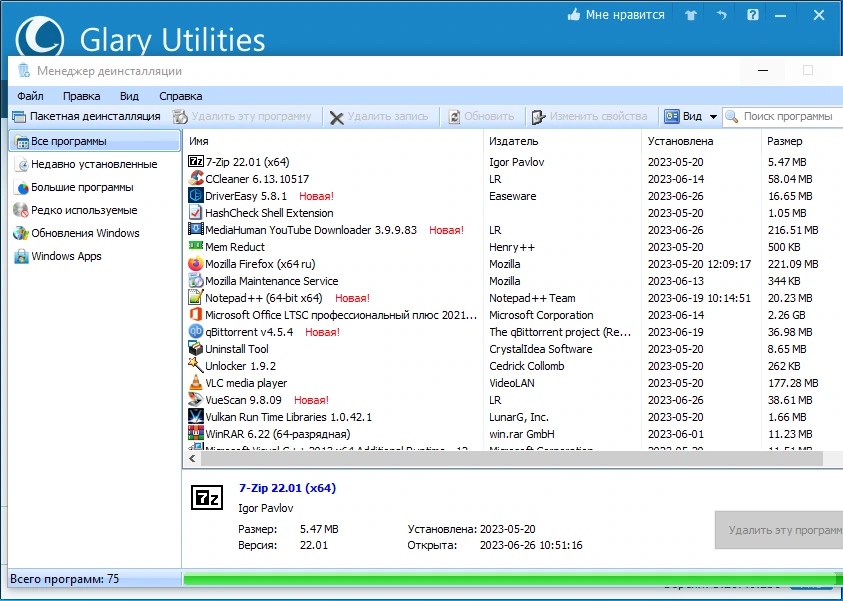
Task: Open the Правка menu
Action: 81,96
